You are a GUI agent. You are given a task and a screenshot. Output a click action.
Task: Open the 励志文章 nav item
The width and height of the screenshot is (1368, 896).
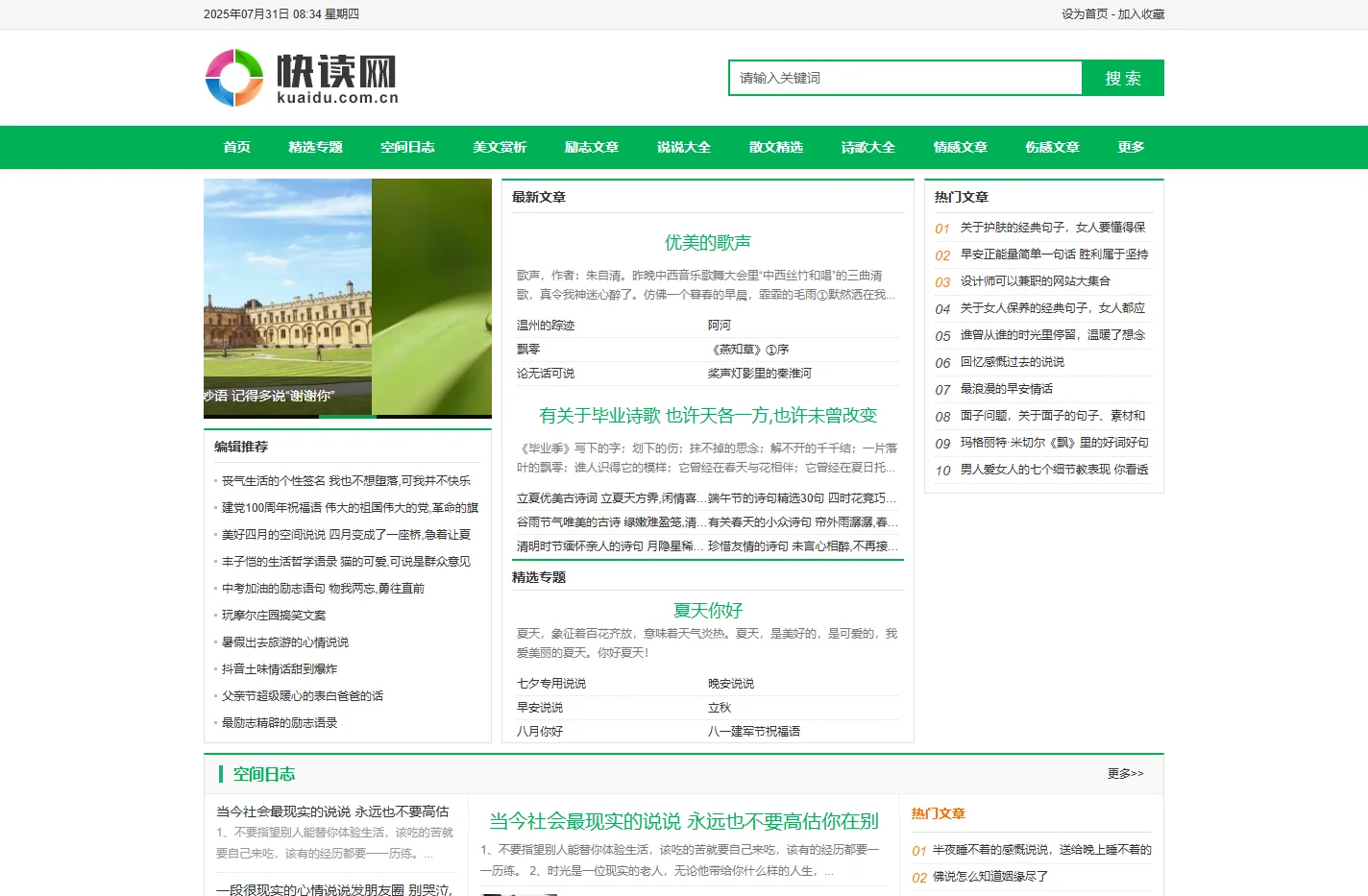point(592,147)
